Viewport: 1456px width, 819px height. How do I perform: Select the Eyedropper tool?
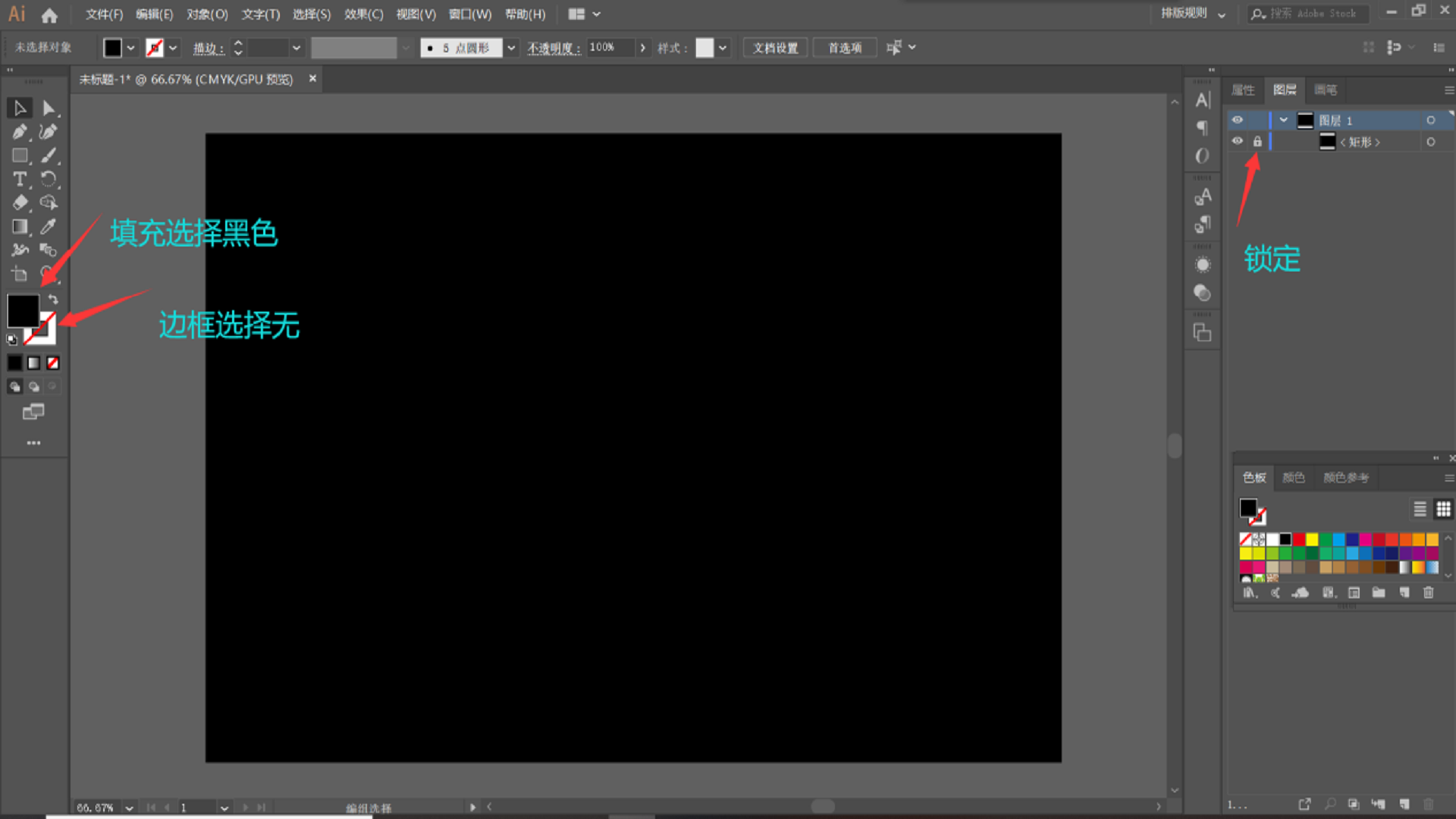pyautogui.click(x=48, y=226)
